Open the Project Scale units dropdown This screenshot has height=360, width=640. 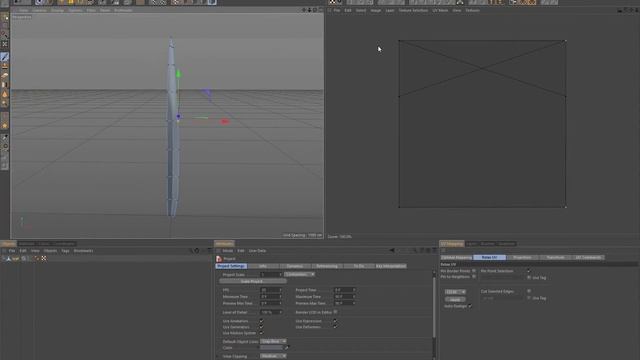pyautogui.click(x=300, y=275)
